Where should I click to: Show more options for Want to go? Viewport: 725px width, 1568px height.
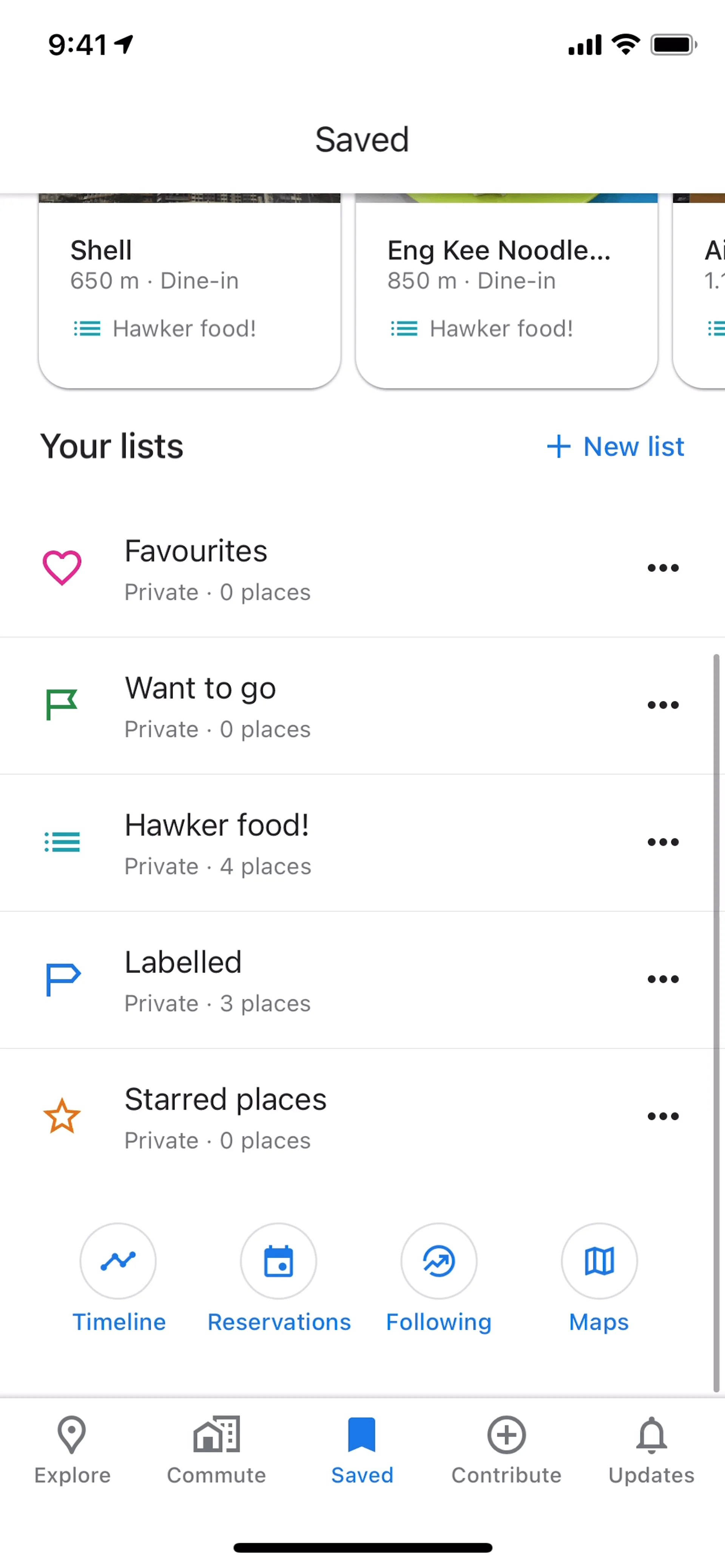tap(663, 705)
